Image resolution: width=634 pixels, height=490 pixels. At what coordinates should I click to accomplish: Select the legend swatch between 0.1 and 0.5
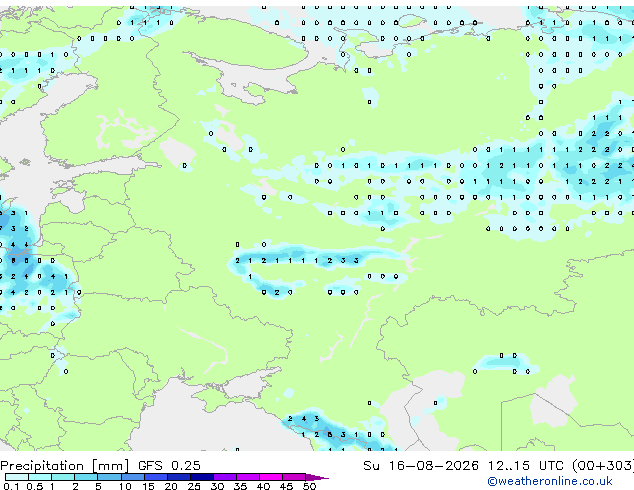click(17, 477)
